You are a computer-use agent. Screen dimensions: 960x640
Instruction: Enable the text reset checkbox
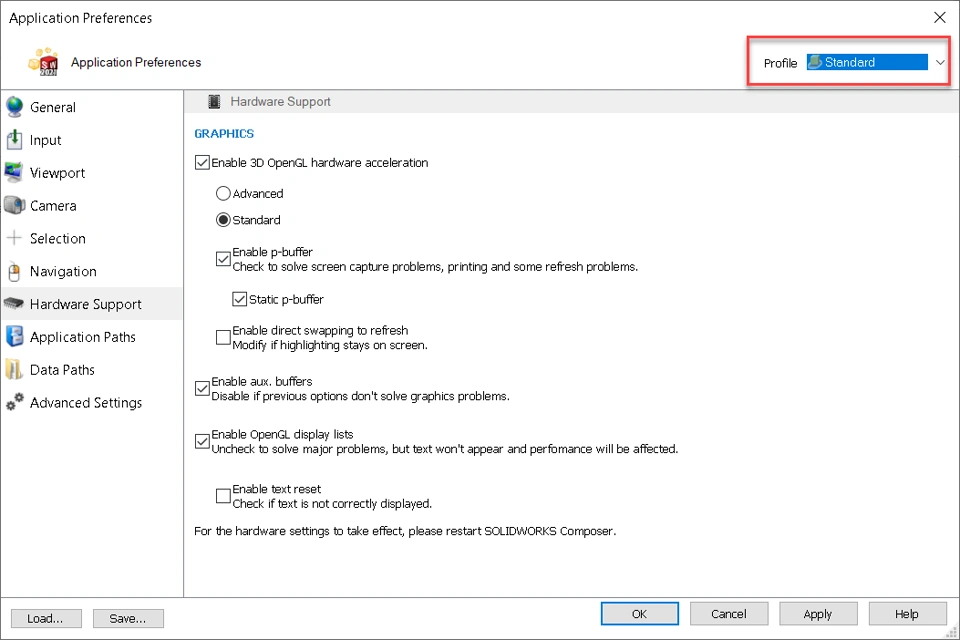point(223,496)
